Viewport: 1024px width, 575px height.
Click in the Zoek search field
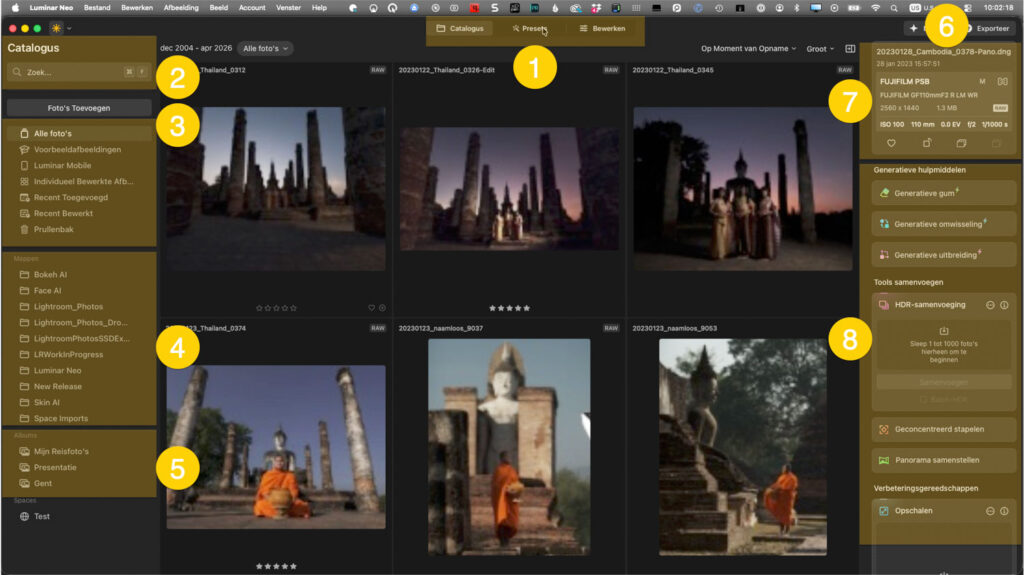(79, 72)
